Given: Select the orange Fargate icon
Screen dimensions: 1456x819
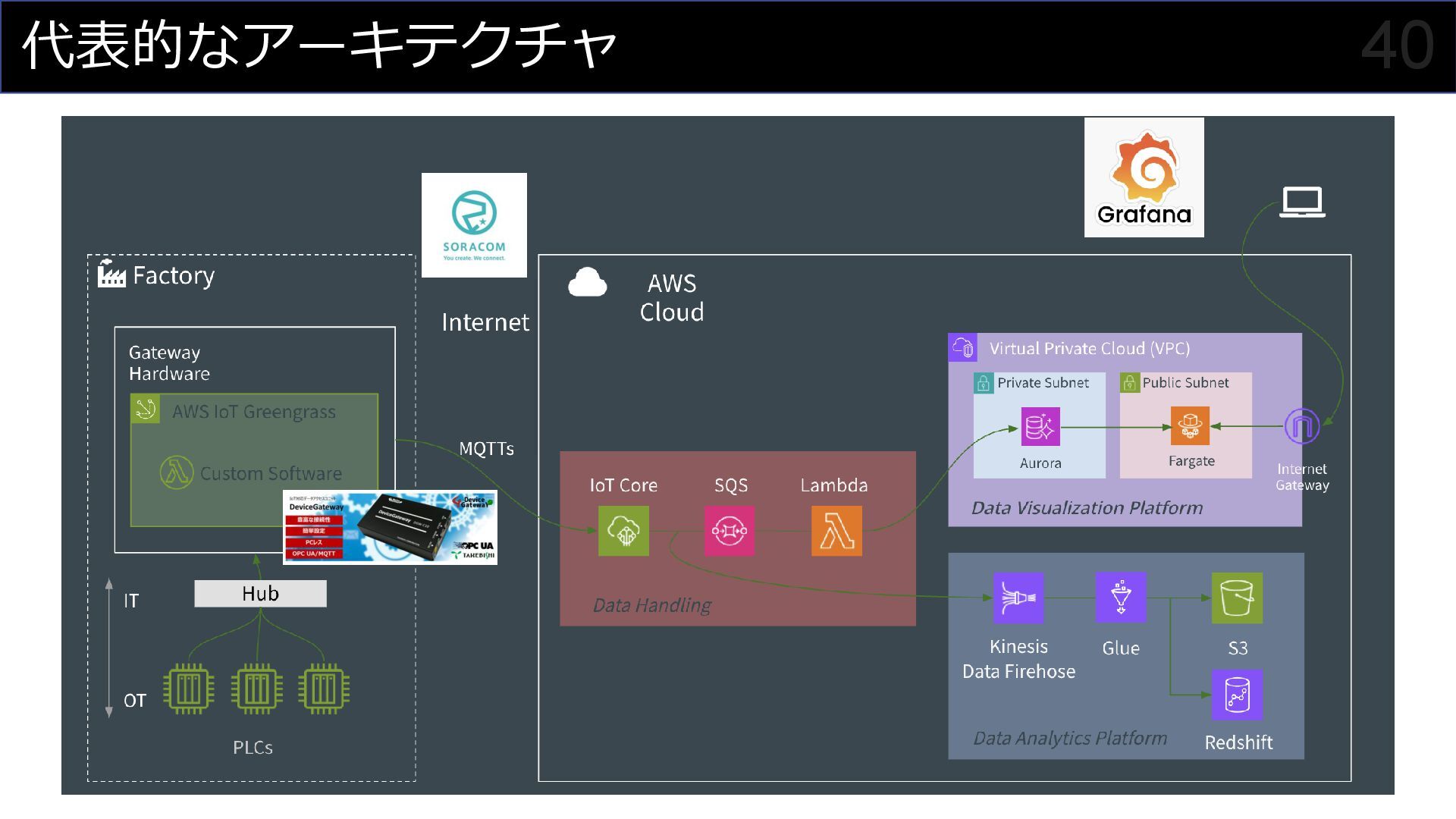Looking at the screenshot, I should (x=1190, y=426).
